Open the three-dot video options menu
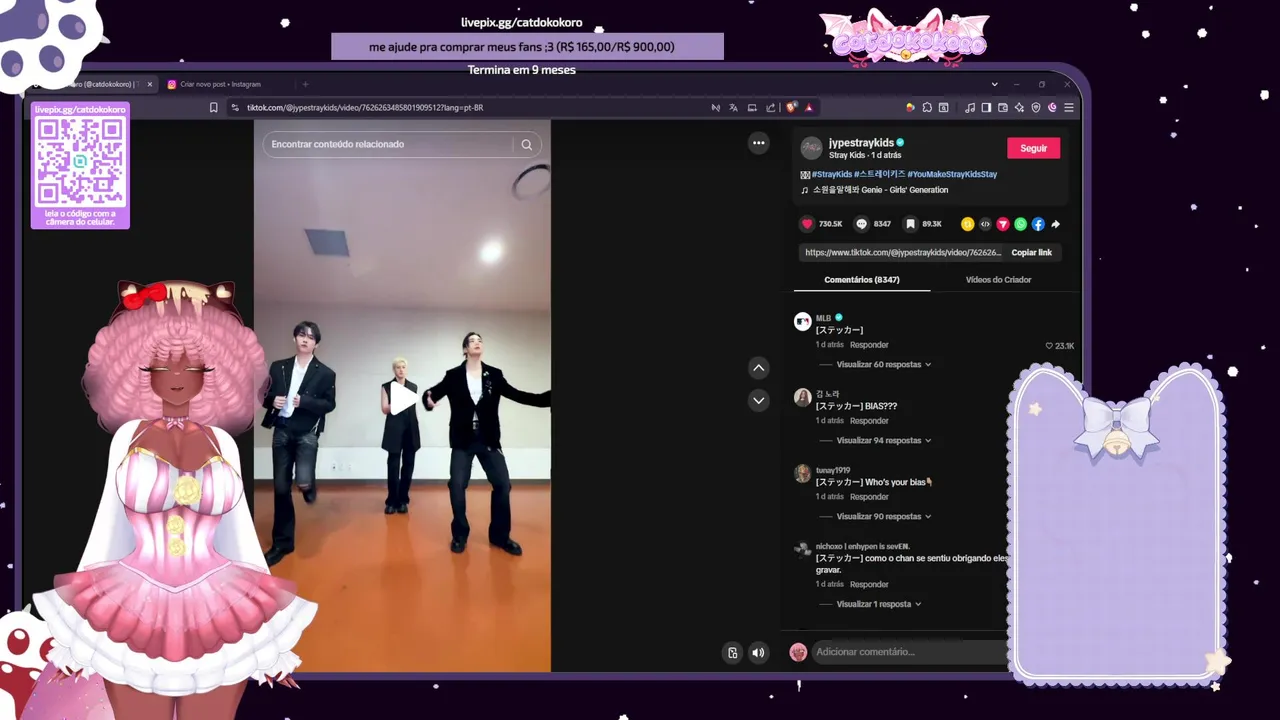This screenshot has height=720, width=1280. point(759,143)
